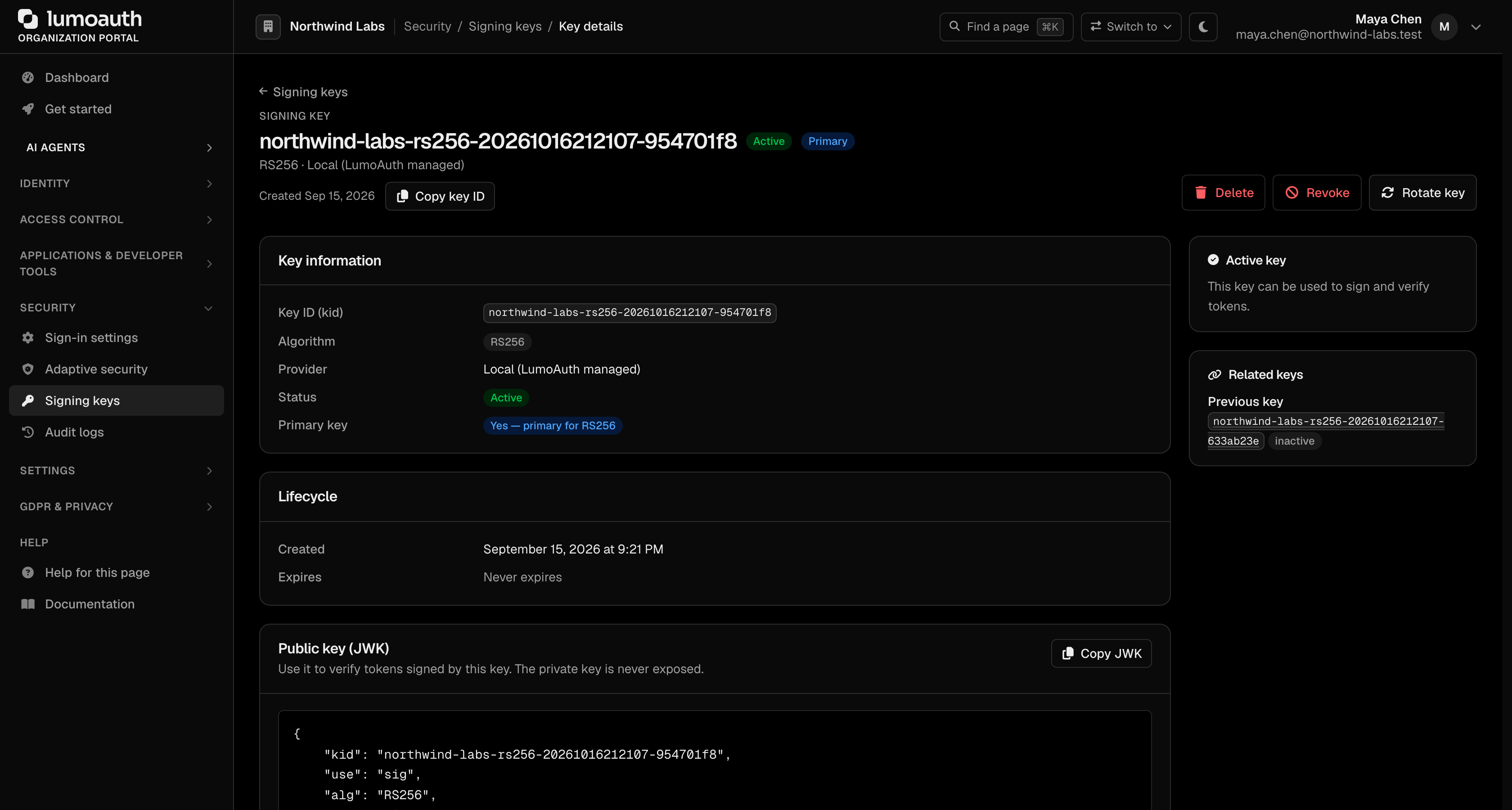Click the Active badge beside title
The height and width of the screenshot is (810, 1512).
pyautogui.click(x=768, y=141)
